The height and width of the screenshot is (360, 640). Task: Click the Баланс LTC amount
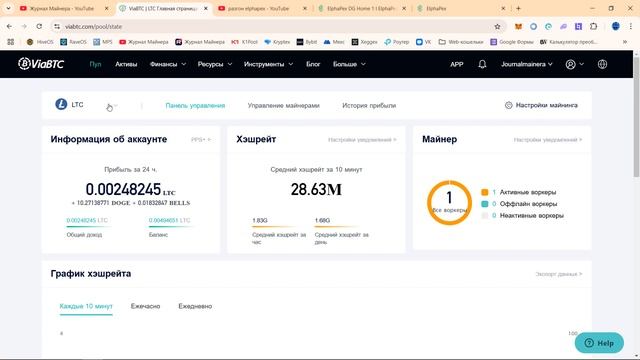(x=169, y=220)
